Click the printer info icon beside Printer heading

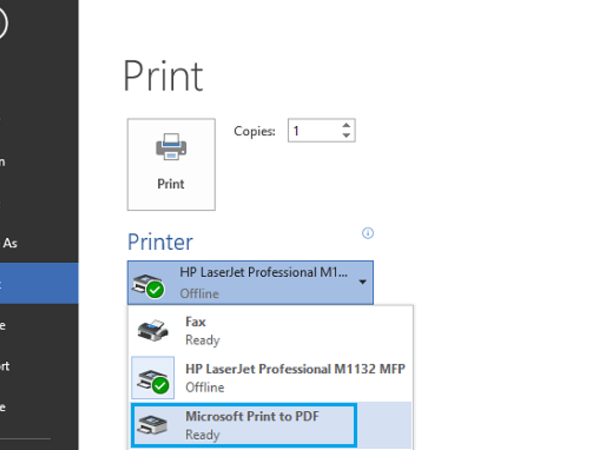pos(368,233)
